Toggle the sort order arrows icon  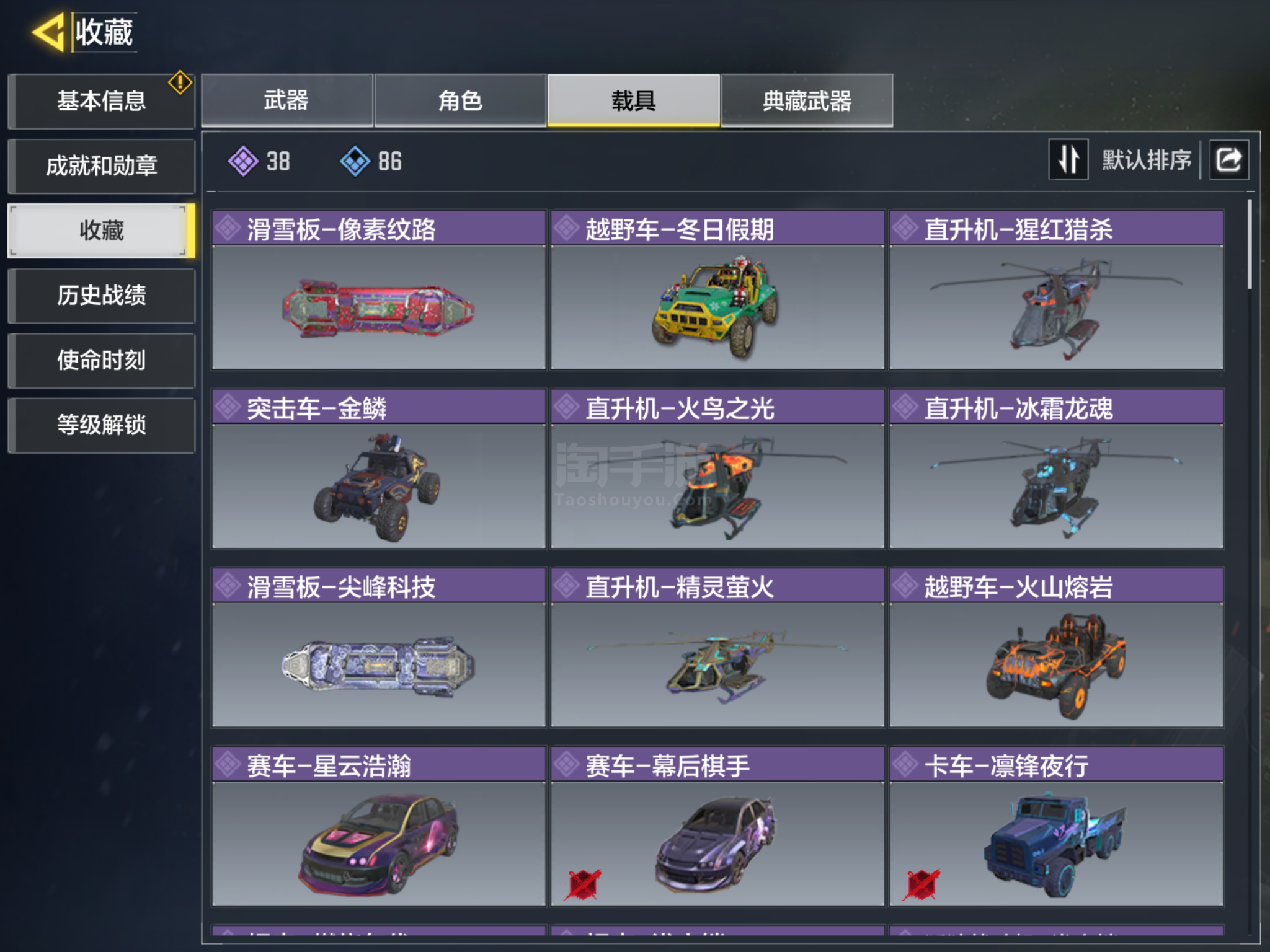(1068, 160)
